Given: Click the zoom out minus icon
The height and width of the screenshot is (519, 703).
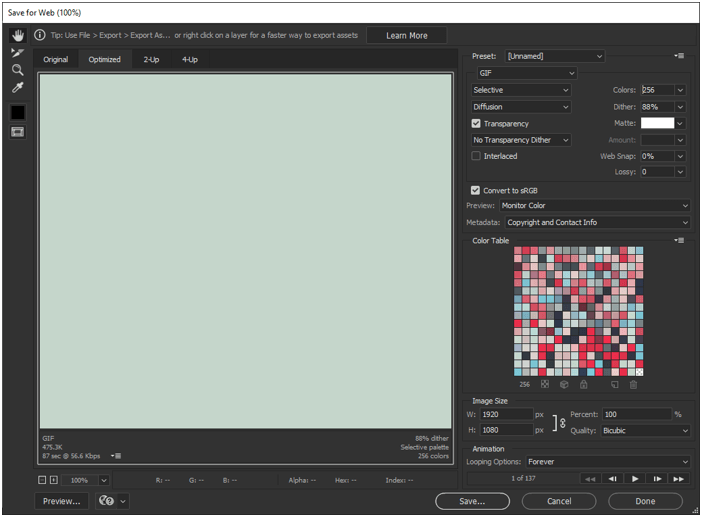Looking at the screenshot, I should coord(42,480).
